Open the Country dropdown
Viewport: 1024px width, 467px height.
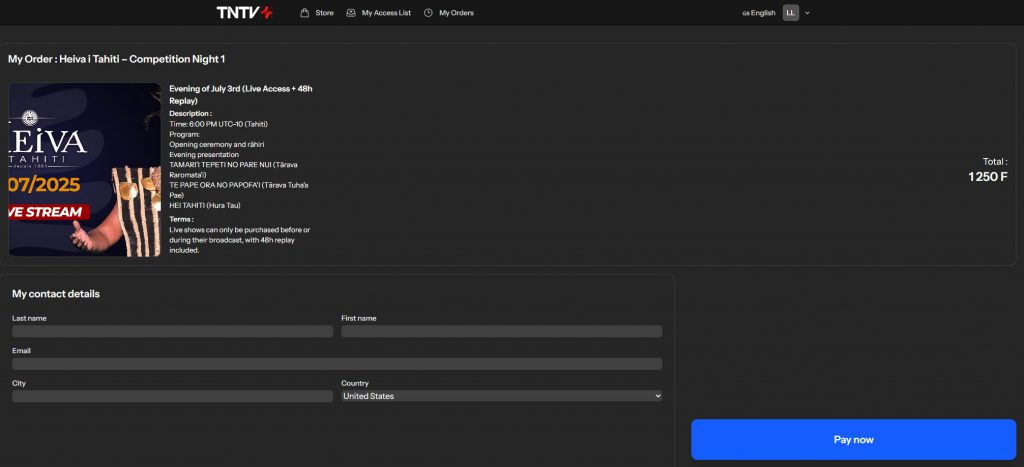tap(501, 396)
